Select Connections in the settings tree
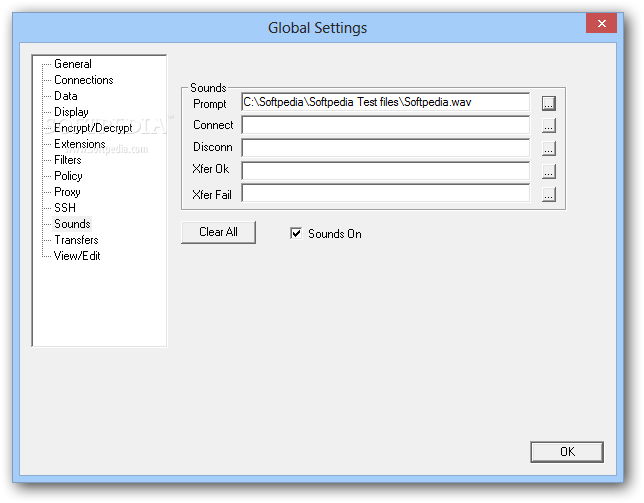The height and width of the screenshot is (503, 644). coord(84,80)
